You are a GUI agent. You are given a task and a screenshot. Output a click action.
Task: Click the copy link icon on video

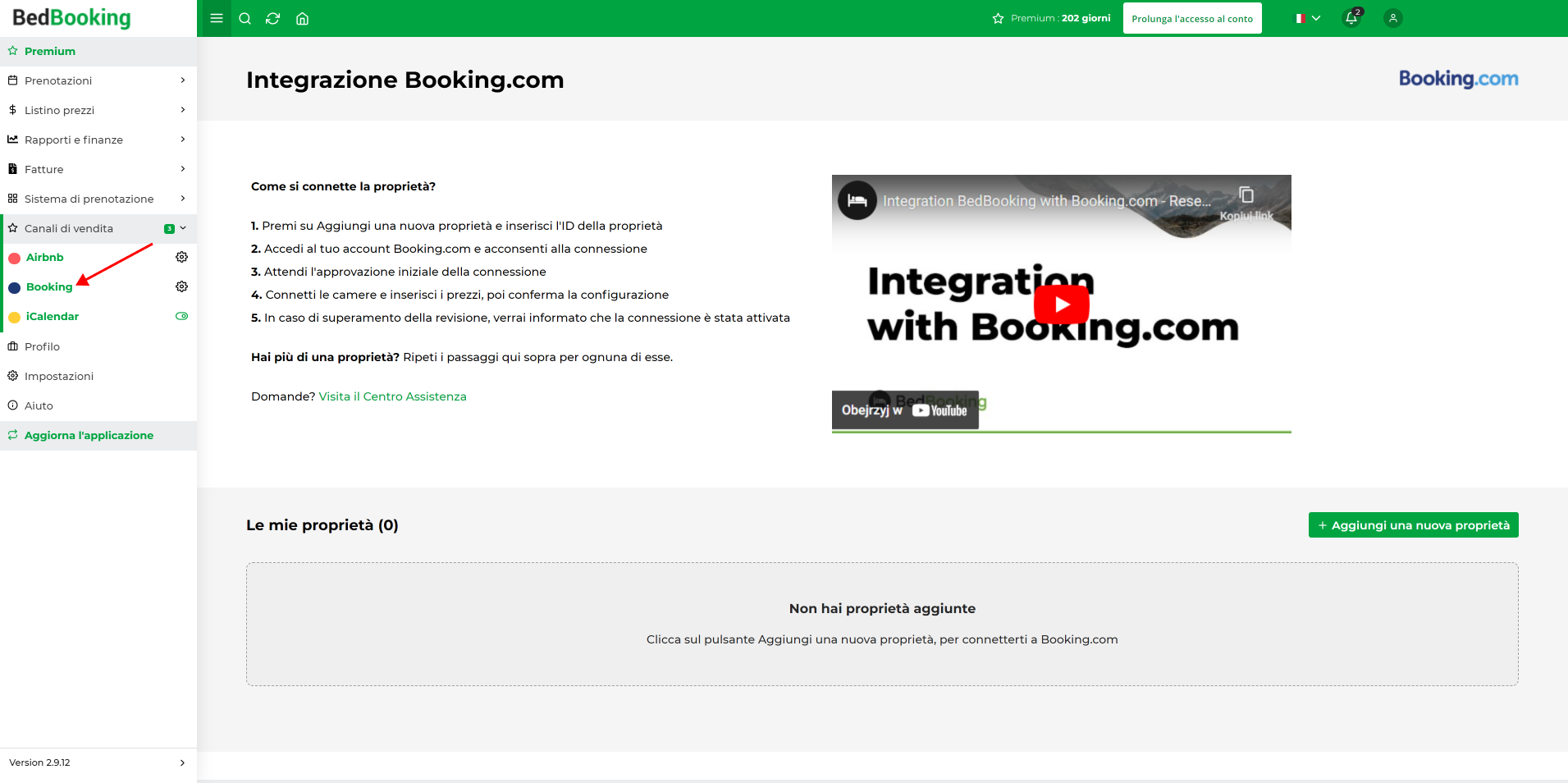1246,195
